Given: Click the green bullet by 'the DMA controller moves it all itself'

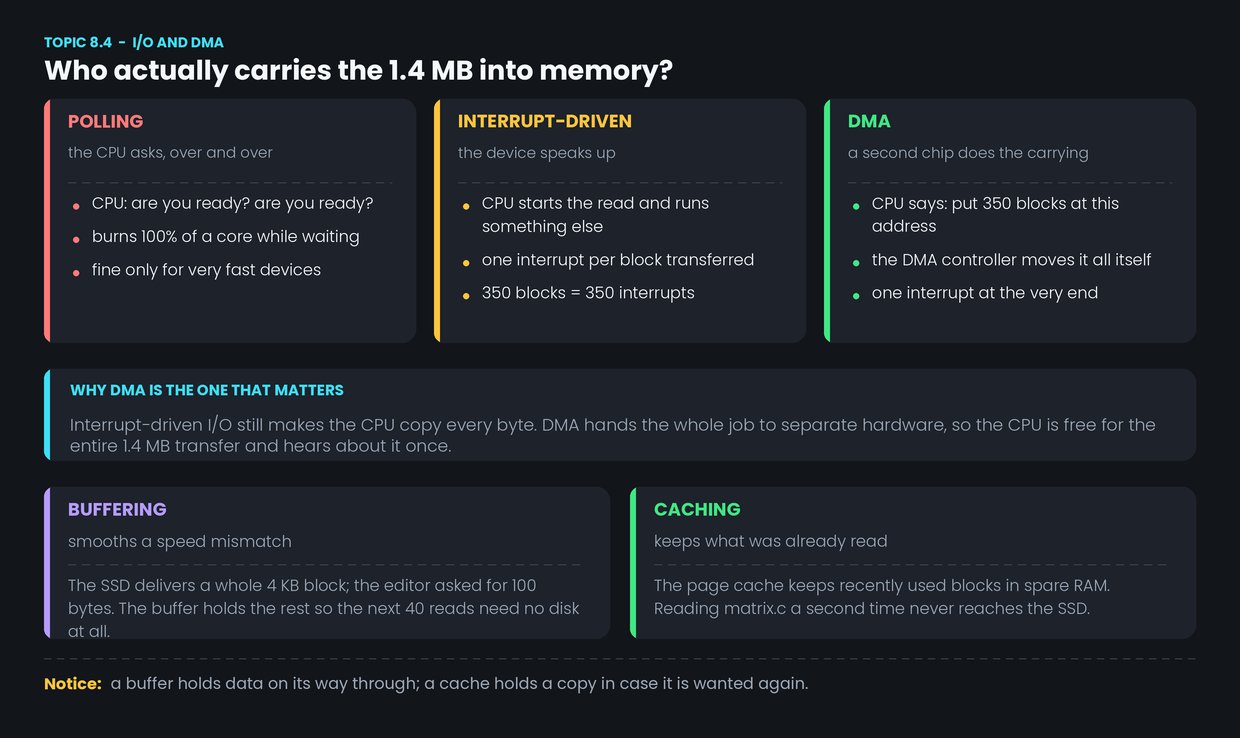Looking at the screenshot, I should 856,263.
